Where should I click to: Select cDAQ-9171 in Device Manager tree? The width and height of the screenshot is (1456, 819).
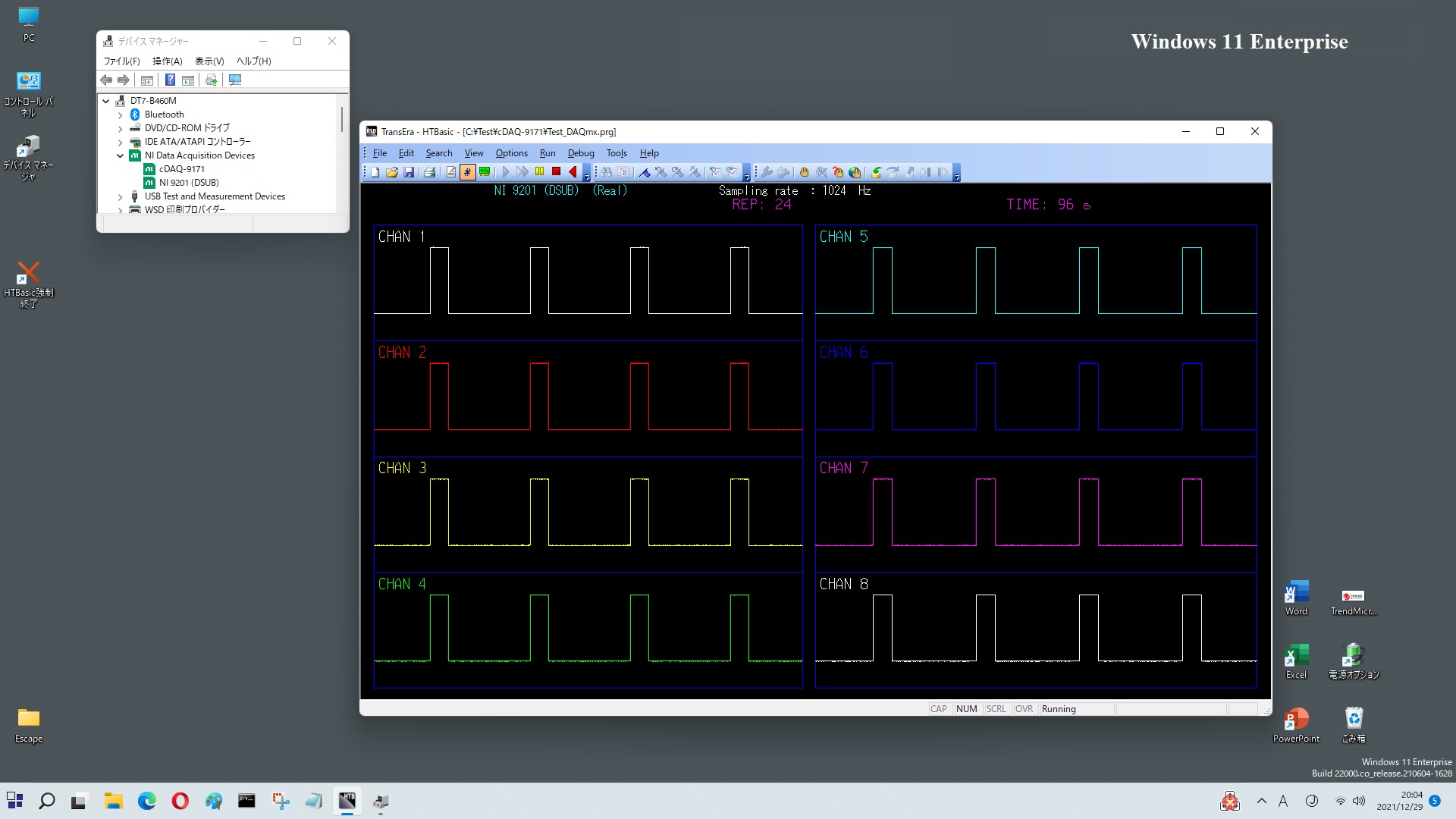[181, 169]
